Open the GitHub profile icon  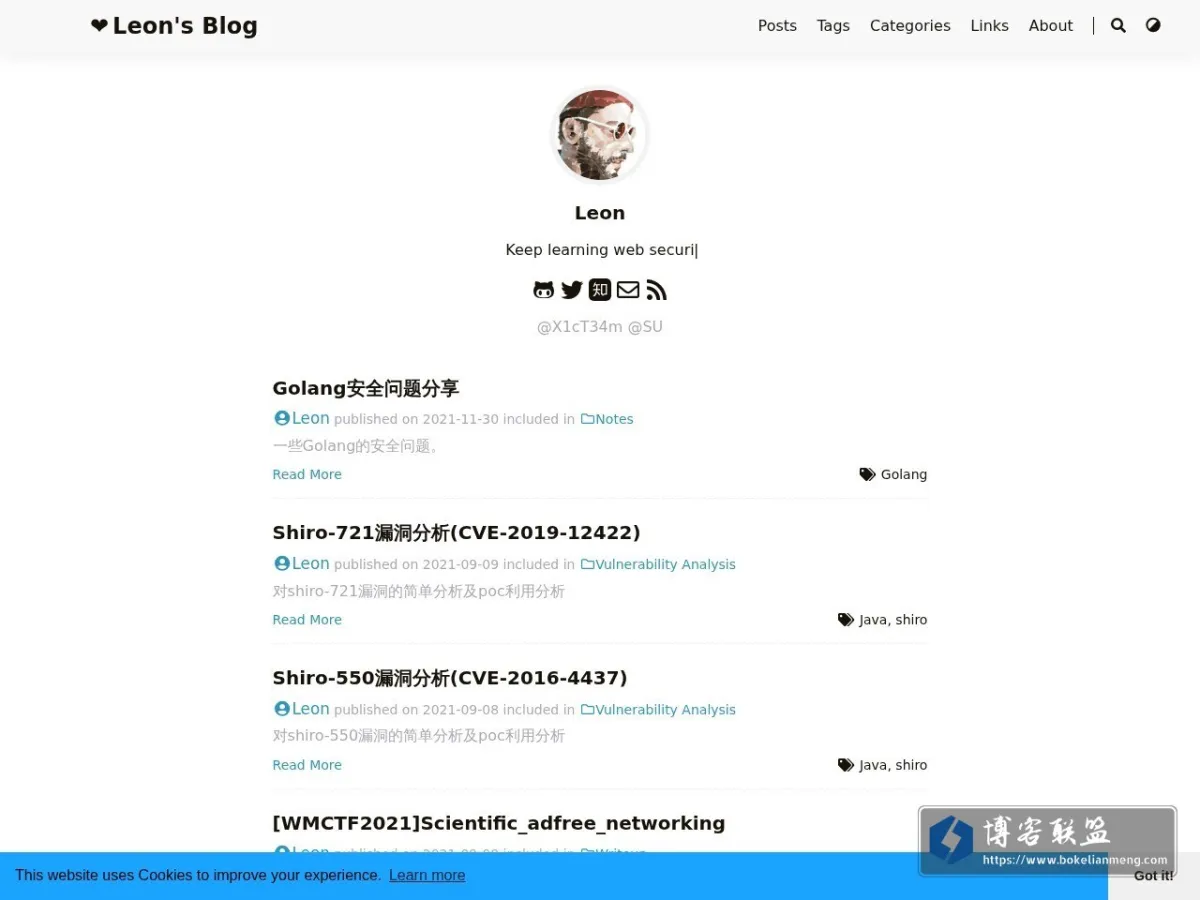[544, 290]
